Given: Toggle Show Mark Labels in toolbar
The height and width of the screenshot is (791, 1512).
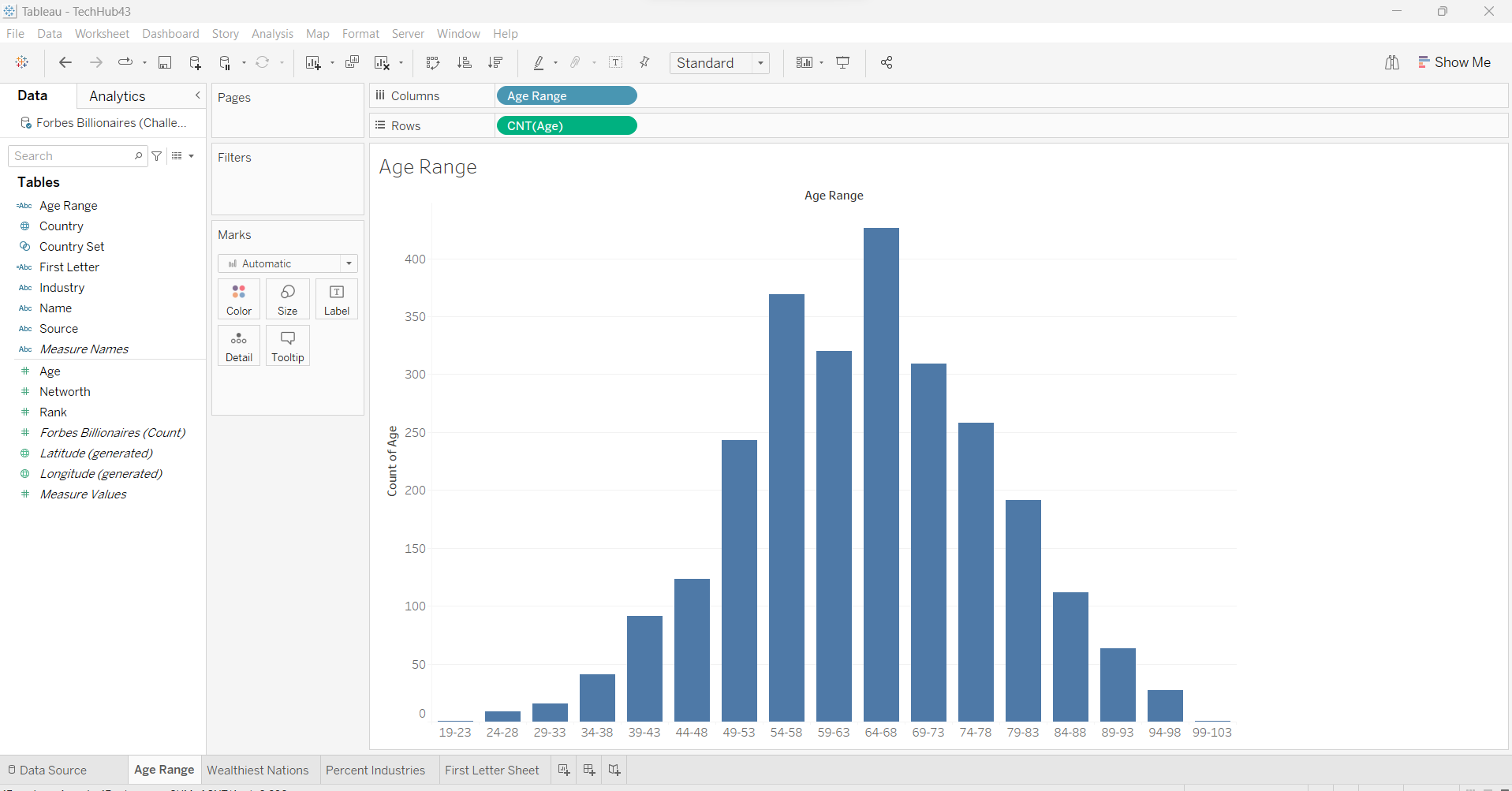Looking at the screenshot, I should click(x=616, y=63).
